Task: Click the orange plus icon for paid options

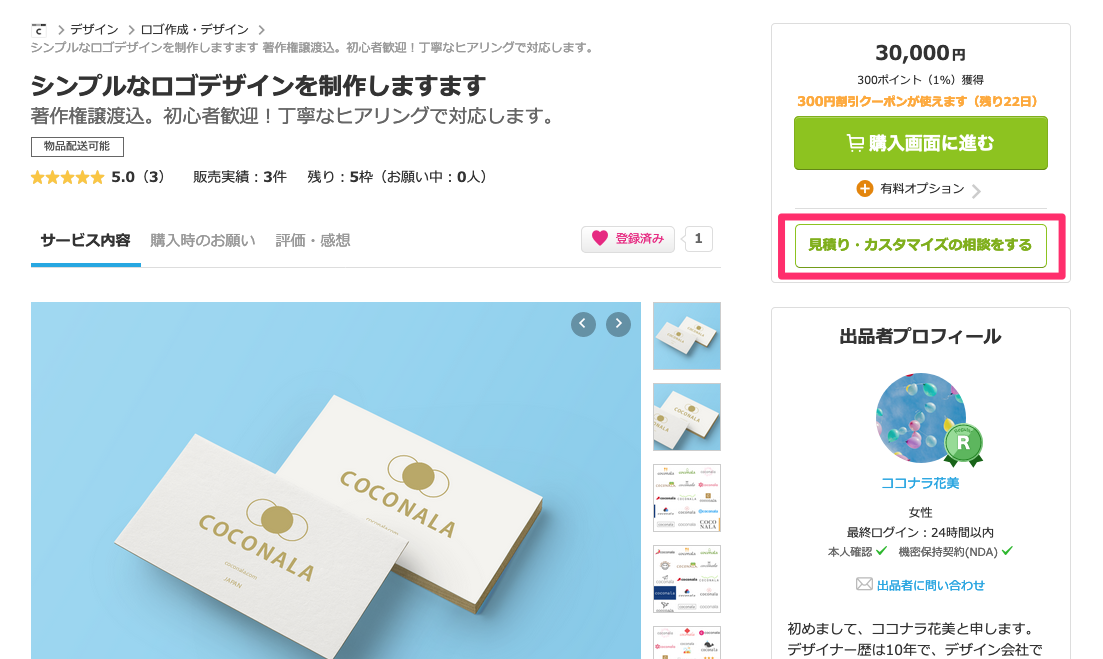Action: click(865, 188)
